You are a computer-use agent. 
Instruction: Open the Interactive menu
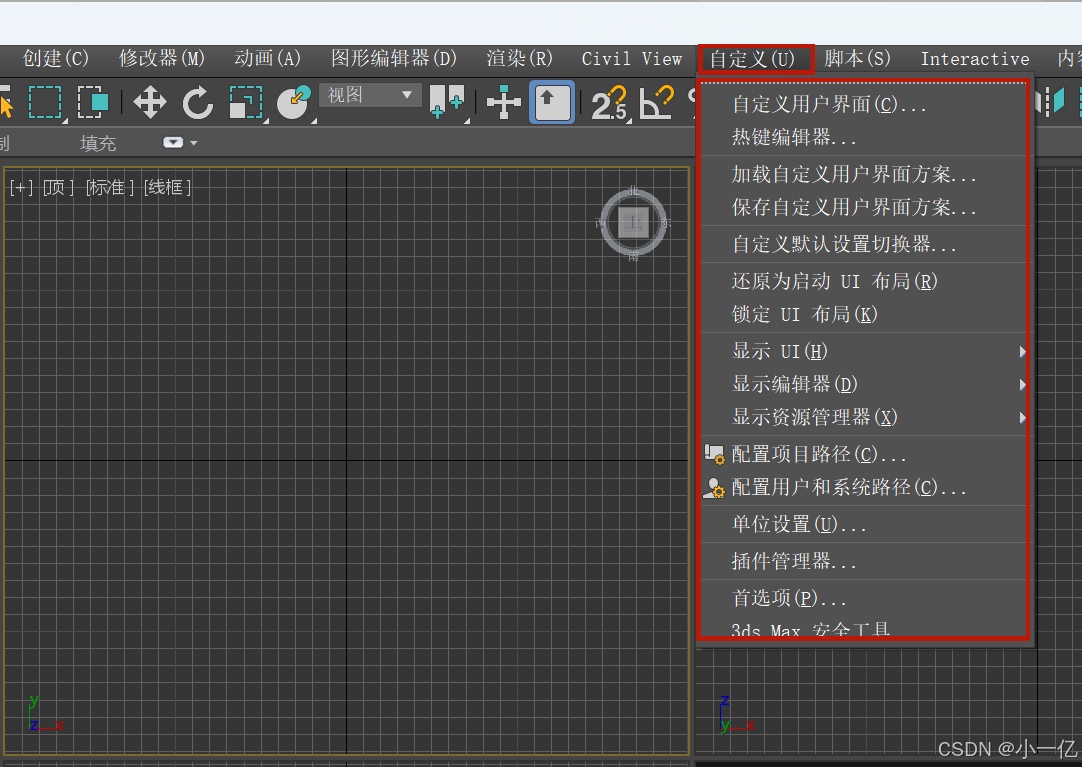click(x=974, y=59)
